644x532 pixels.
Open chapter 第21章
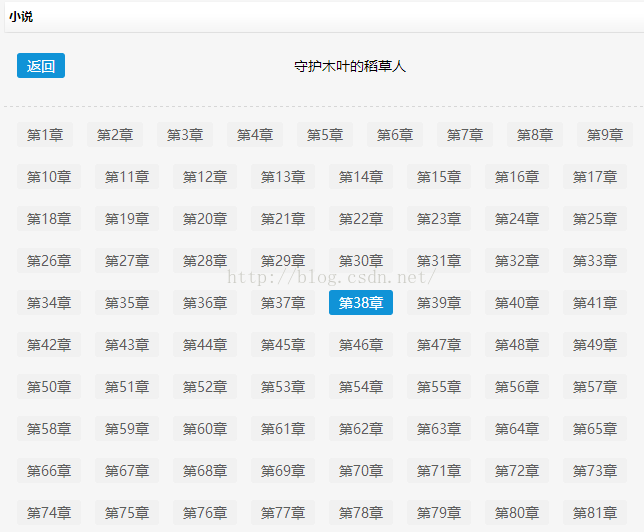(x=283, y=219)
